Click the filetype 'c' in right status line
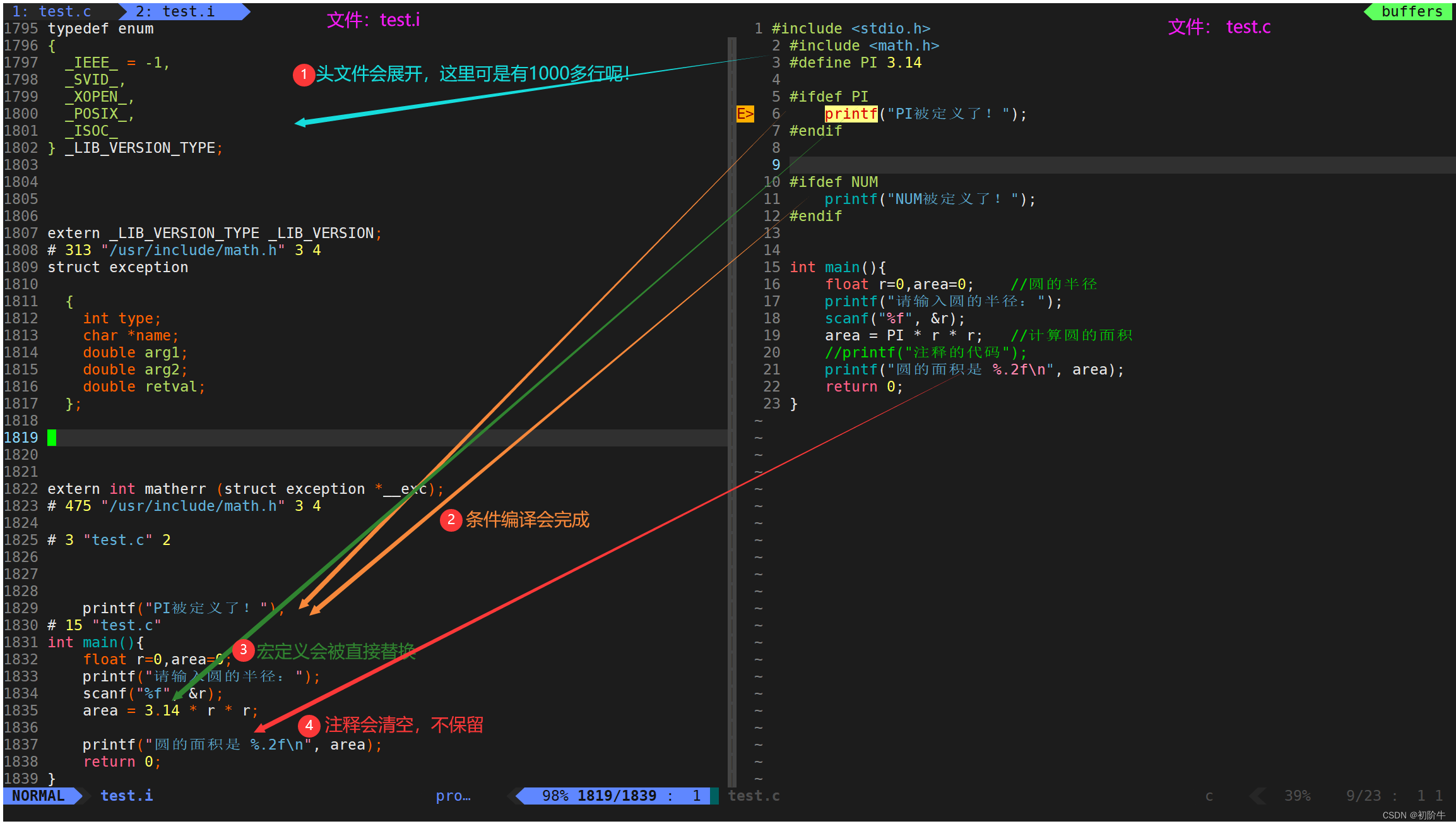Viewport: 1456px width, 826px height. click(1209, 796)
